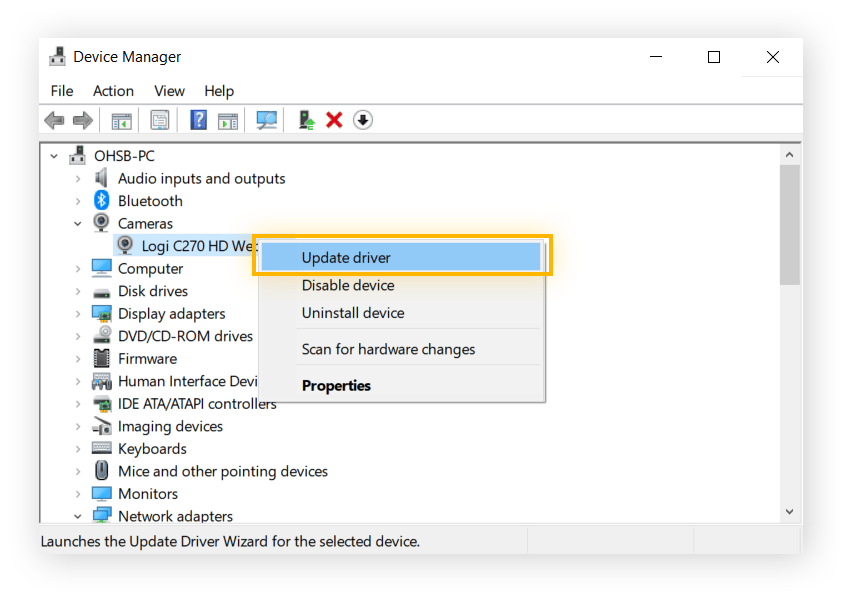Screen dimensions: 845x599
Task: Collapse the Cameras category
Action: coord(78,224)
